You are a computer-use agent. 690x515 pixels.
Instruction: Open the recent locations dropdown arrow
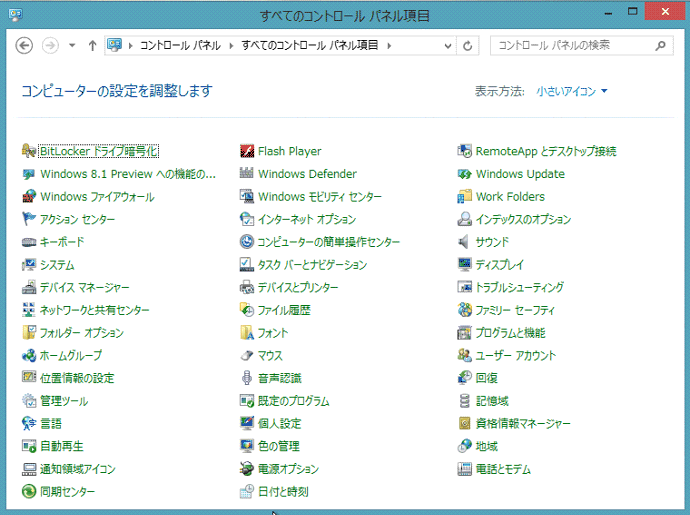(72, 45)
